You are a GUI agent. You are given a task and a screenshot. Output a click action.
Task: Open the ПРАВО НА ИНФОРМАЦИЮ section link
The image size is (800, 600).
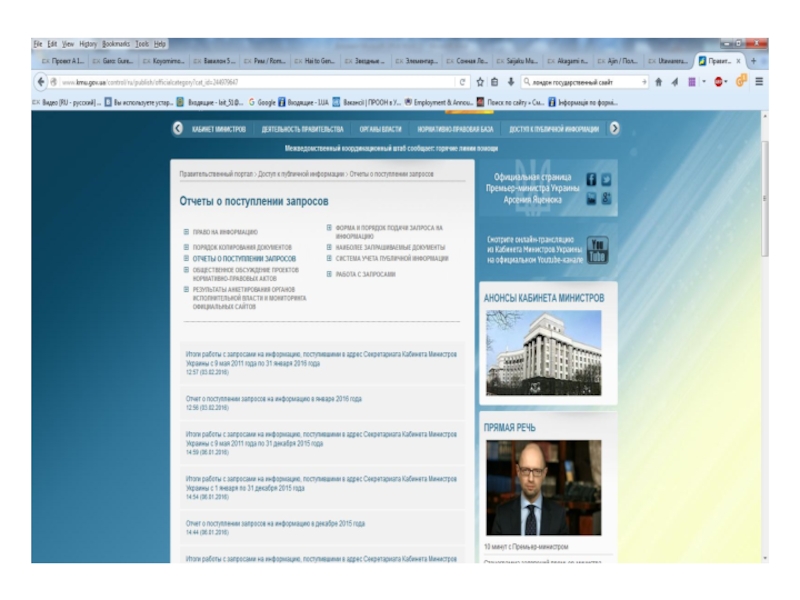225,232
